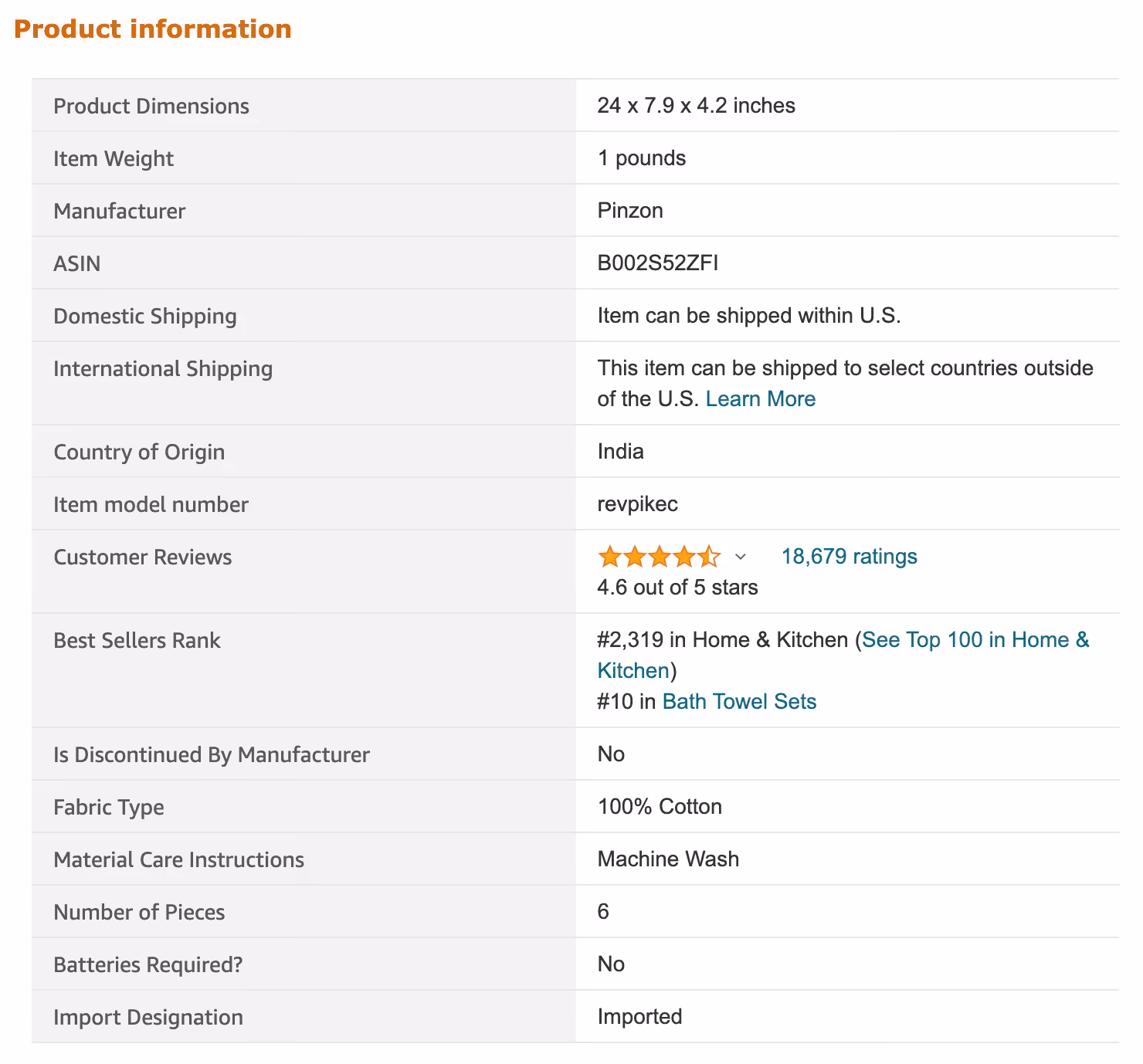Screen dimensions: 1143x1064
Task: Open See Top 100 in Home & Kitchen
Action: point(975,640)
